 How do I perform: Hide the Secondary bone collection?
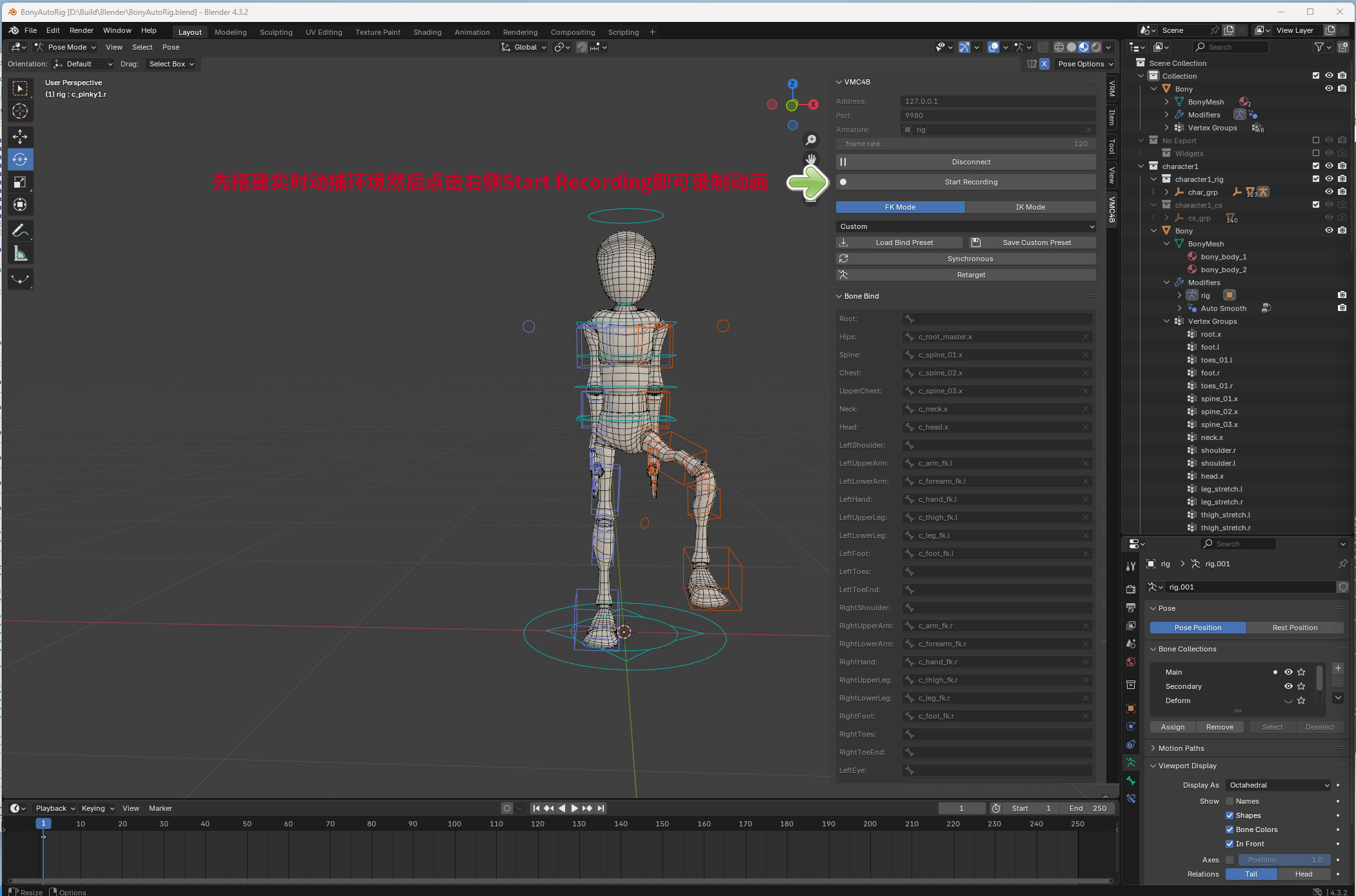[1288, 686]
